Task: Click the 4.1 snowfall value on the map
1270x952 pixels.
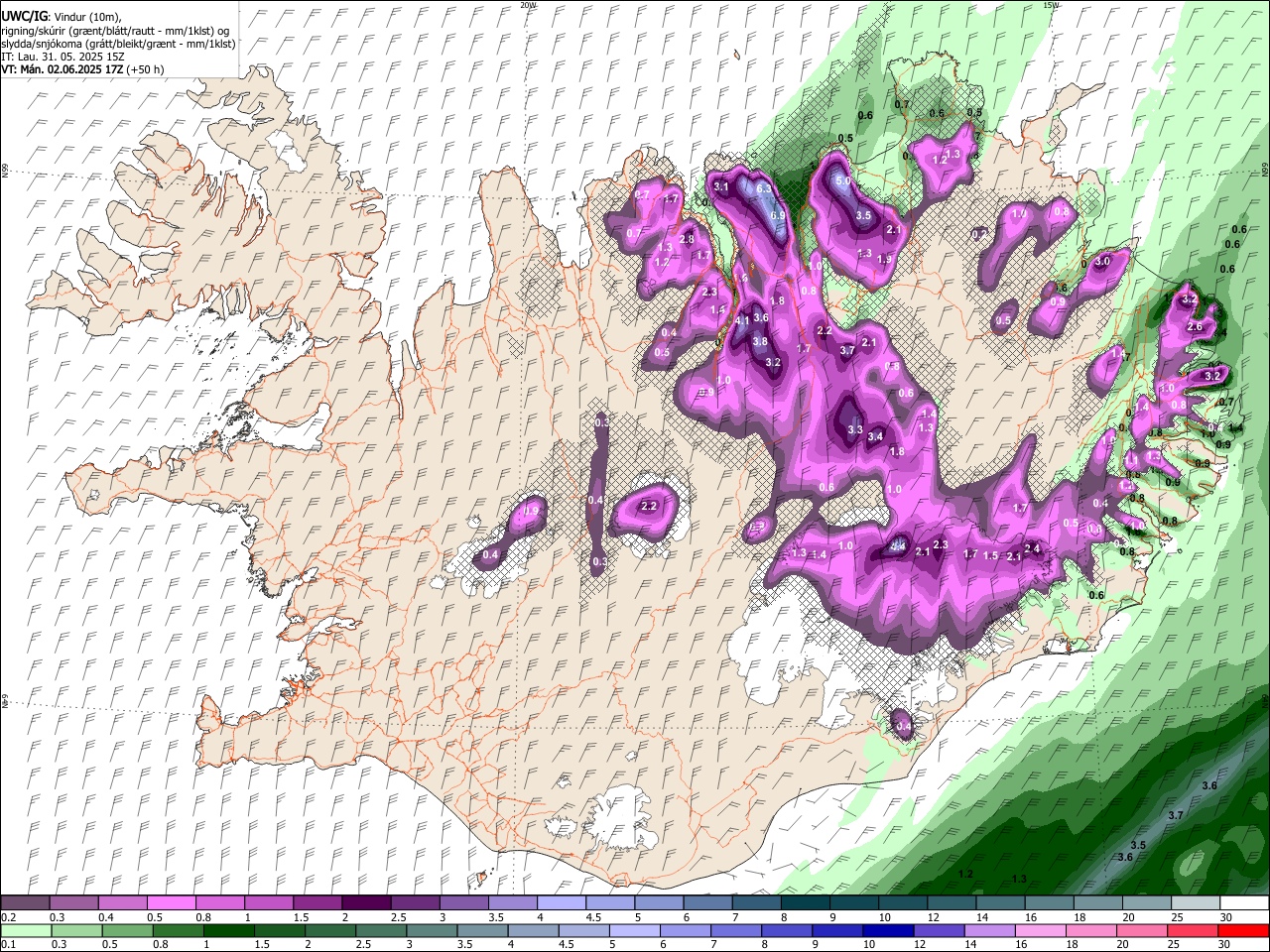Action: click(742, 320)
